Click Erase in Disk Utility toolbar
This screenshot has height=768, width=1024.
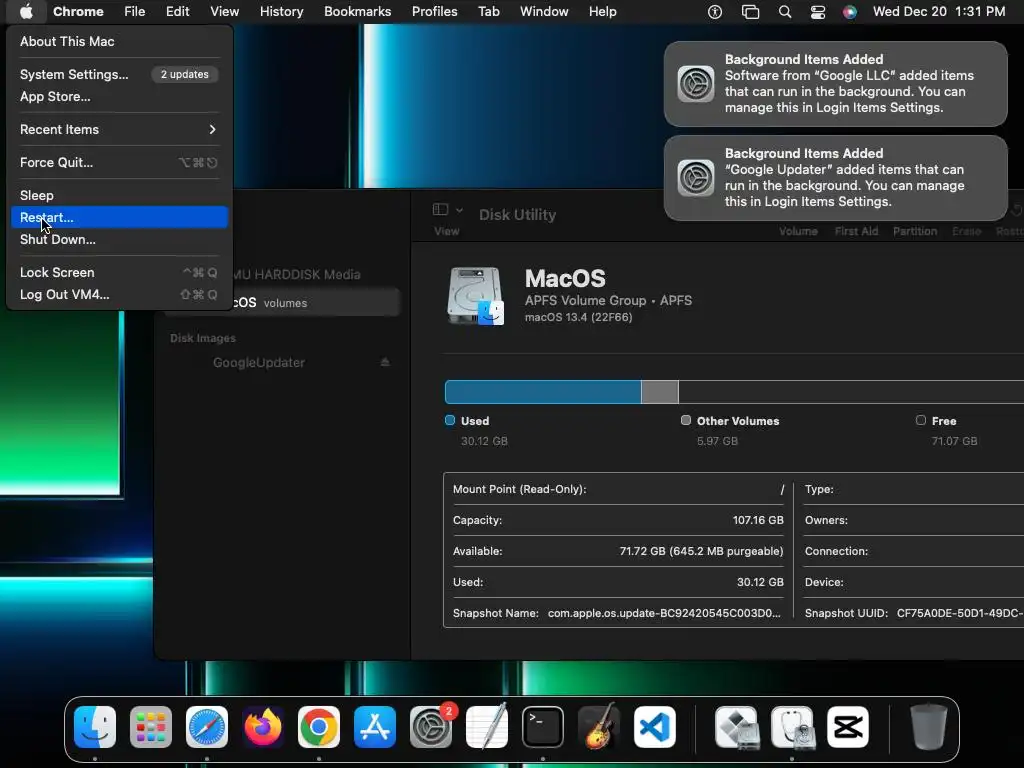click(967, 231)
